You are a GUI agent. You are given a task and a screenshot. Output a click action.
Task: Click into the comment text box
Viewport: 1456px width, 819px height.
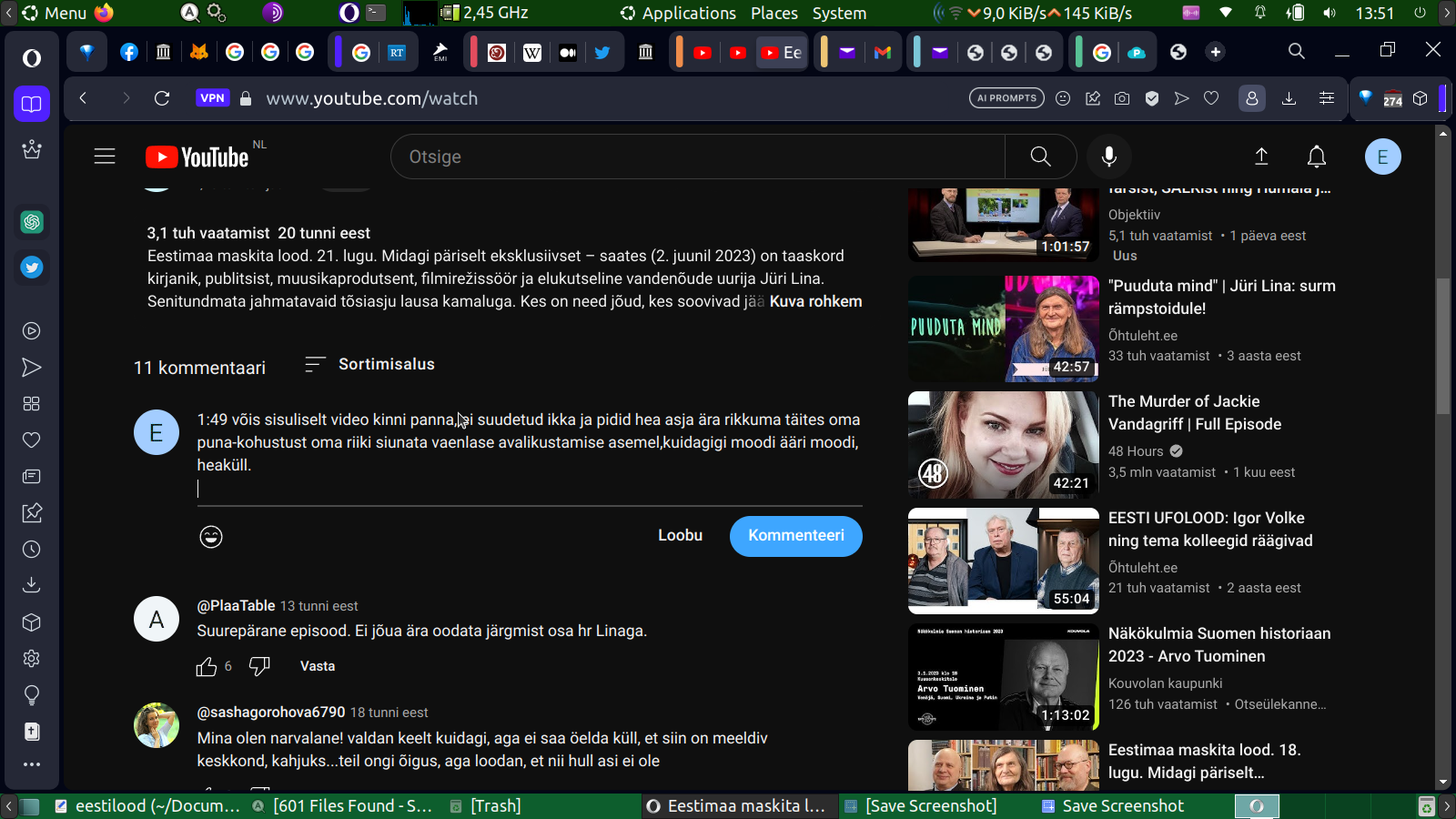(x=530, y=454)
